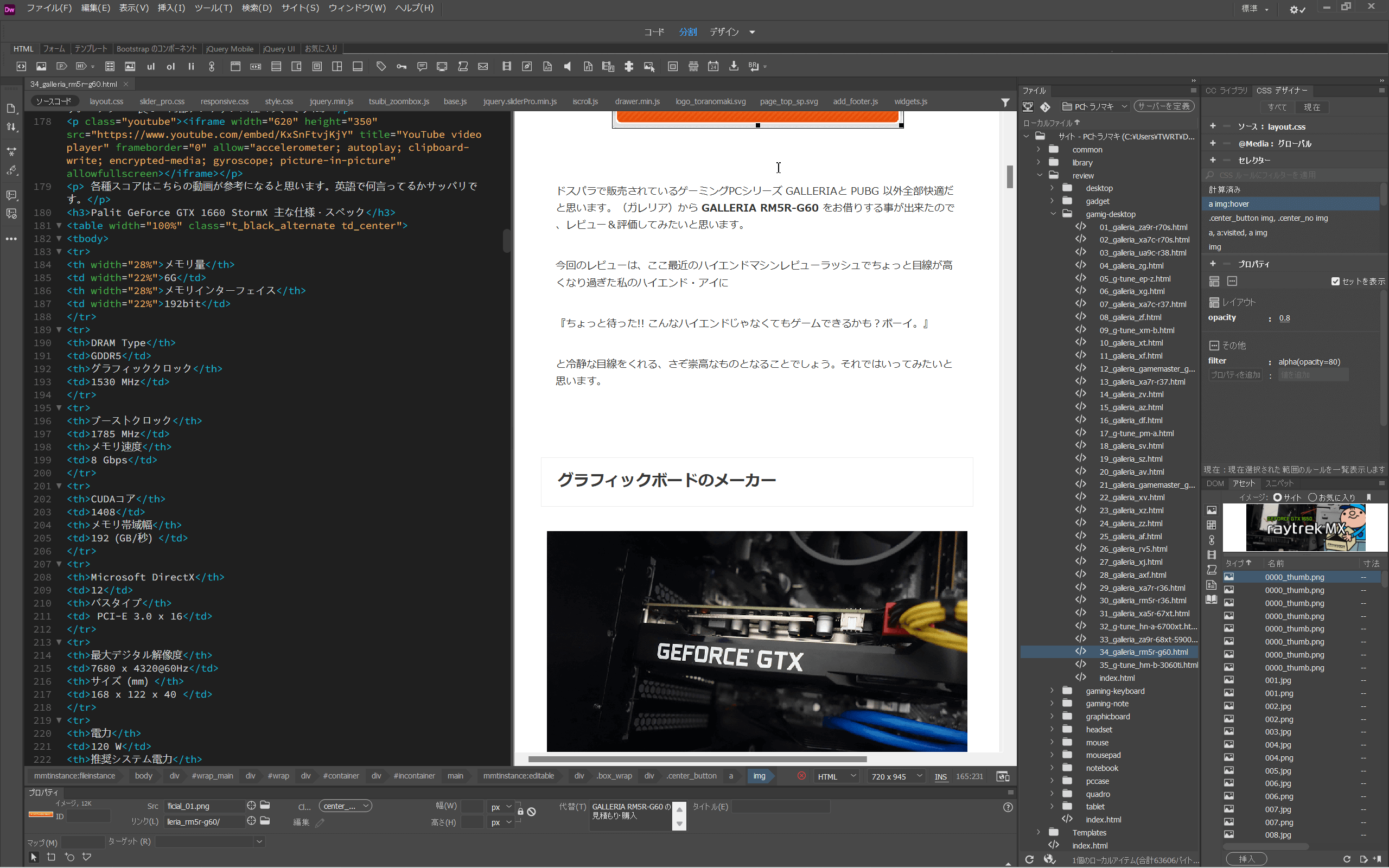Click the edit pencil icon in Properties

tap(320, 822)
